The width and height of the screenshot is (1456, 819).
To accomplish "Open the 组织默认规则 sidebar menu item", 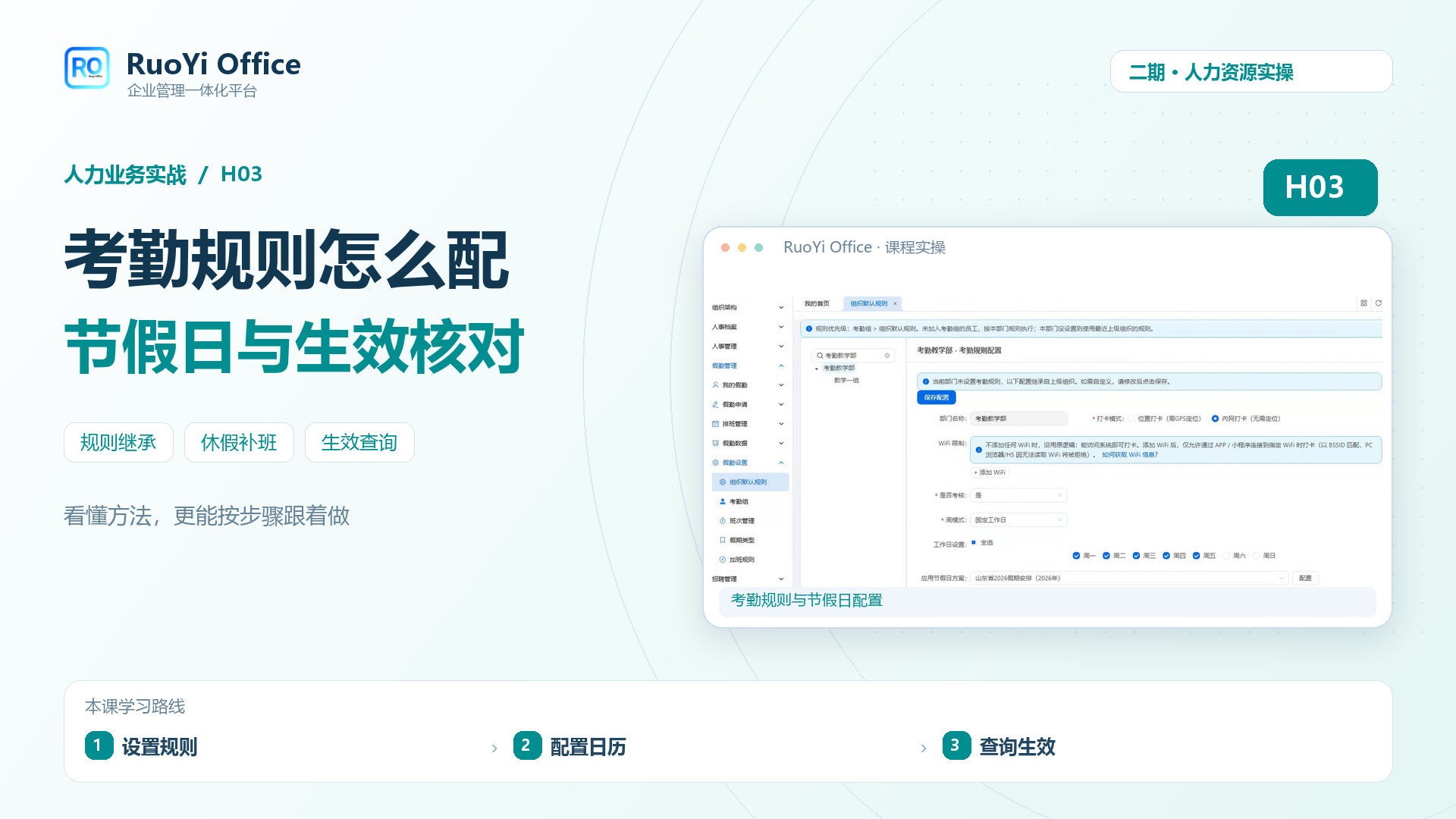I will (x=751, y=482).
